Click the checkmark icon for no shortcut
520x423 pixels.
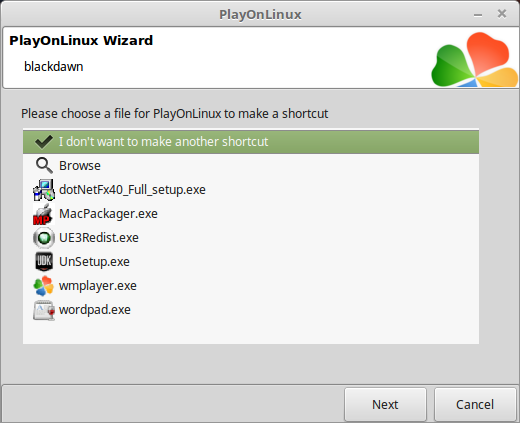44,142
